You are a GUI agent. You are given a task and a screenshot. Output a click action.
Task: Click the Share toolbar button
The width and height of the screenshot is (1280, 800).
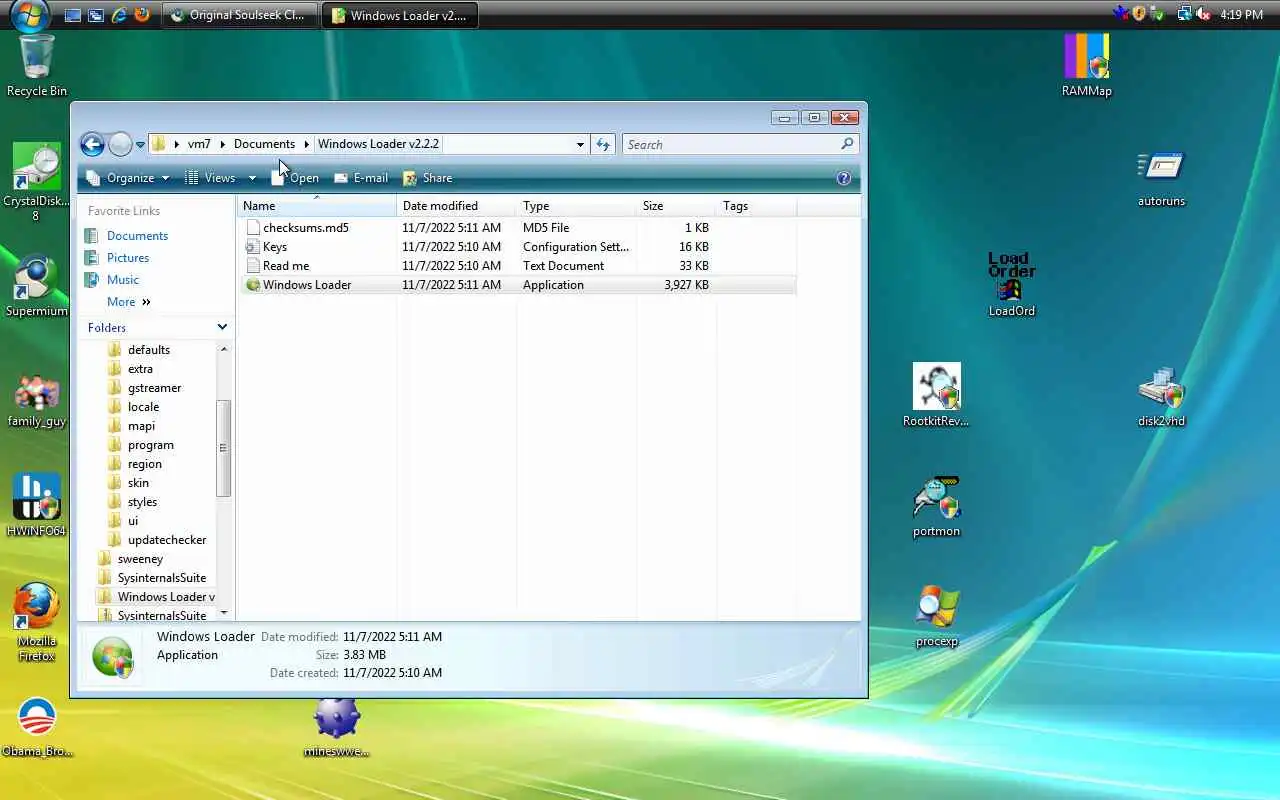click(428, 178)
